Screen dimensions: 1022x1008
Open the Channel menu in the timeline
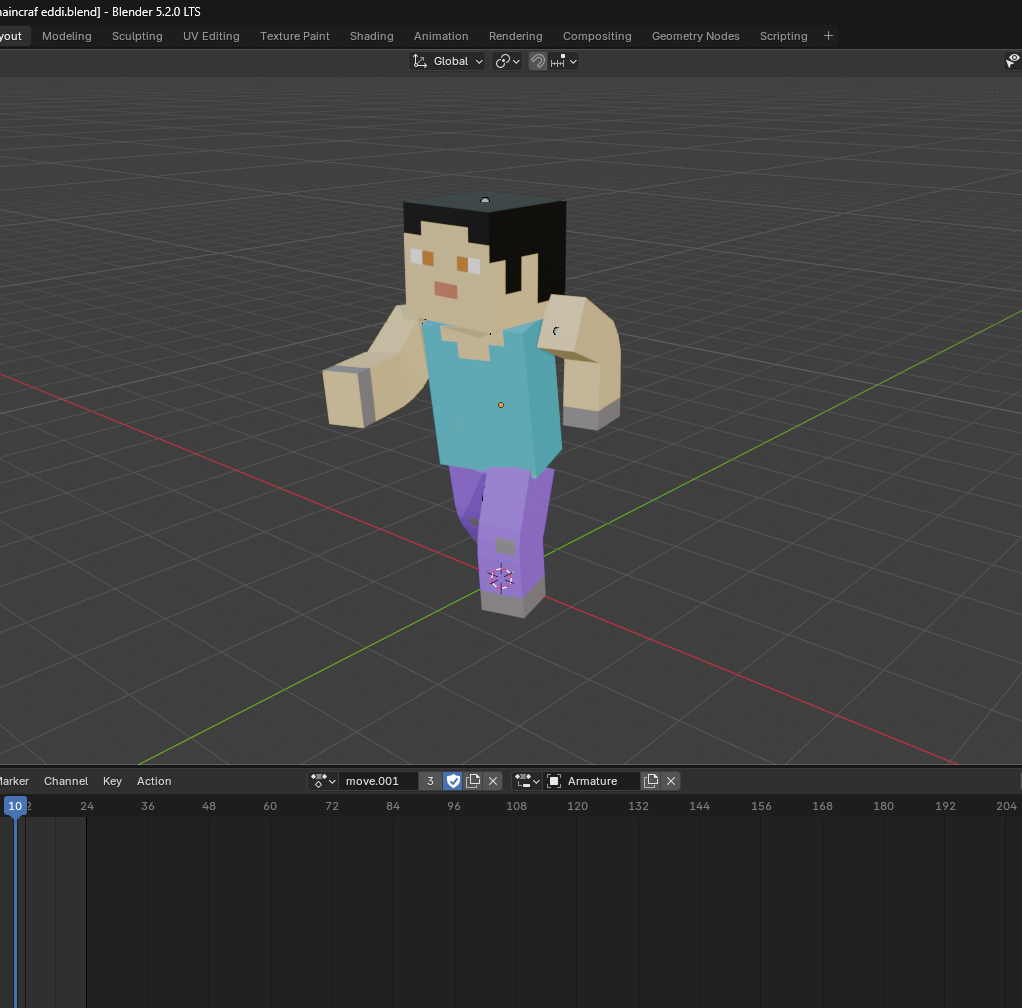66,781
